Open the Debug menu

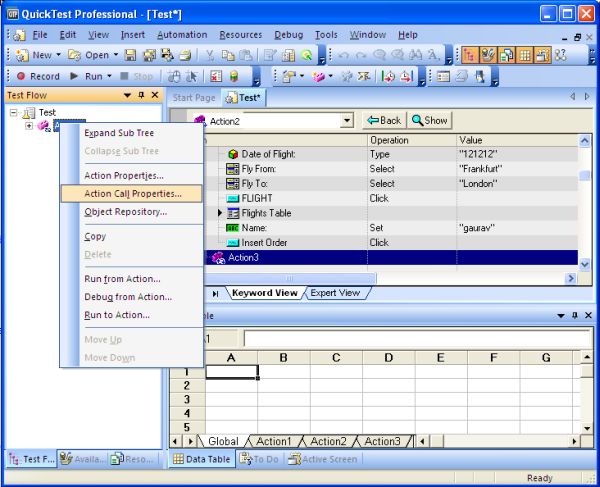tap(289, 35)
